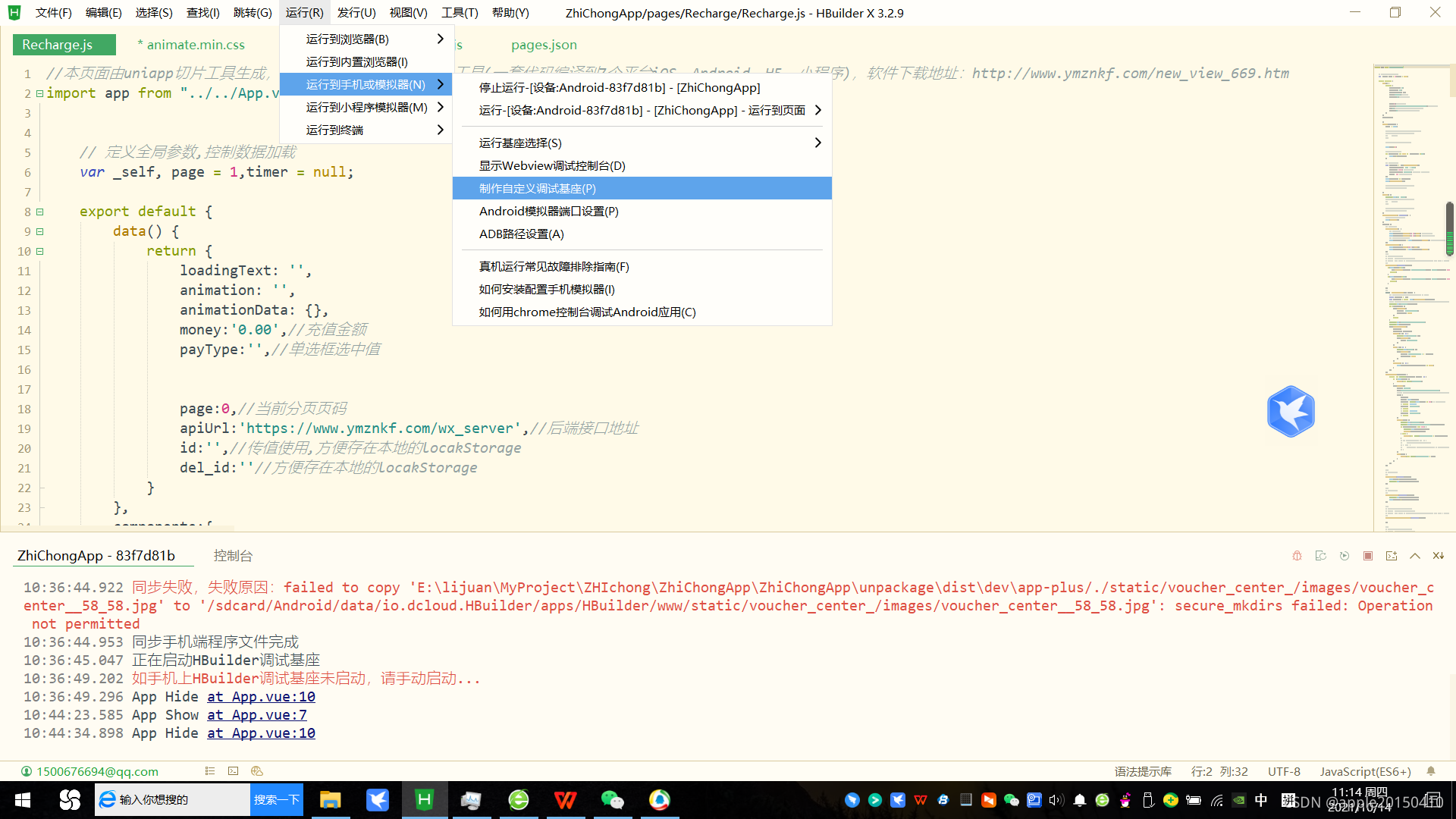
Task: Collapse code fold at line 2 import
Action: tap(40, 93)
